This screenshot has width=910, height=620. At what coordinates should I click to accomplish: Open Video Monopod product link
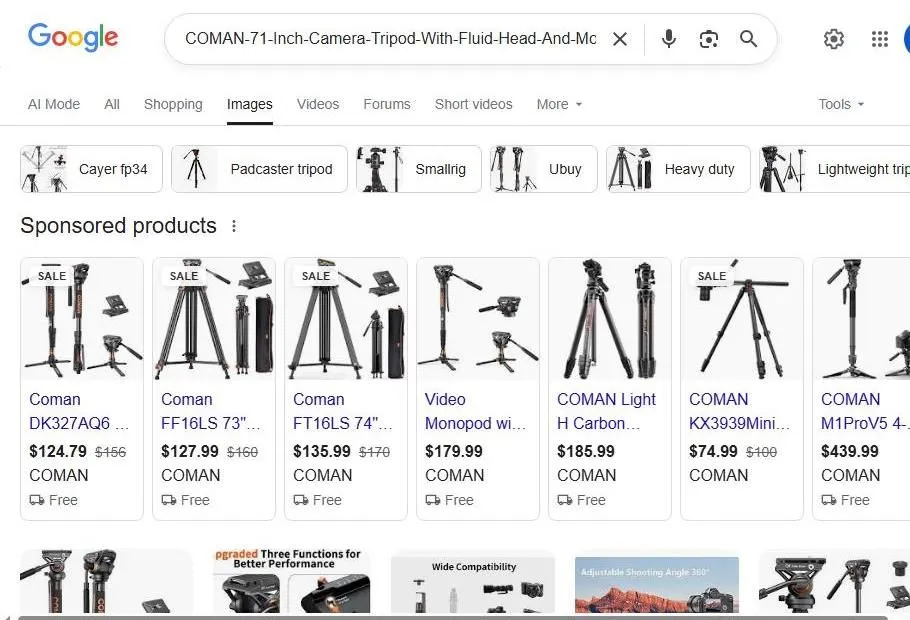pyautogui.click(x=475, y=411)
